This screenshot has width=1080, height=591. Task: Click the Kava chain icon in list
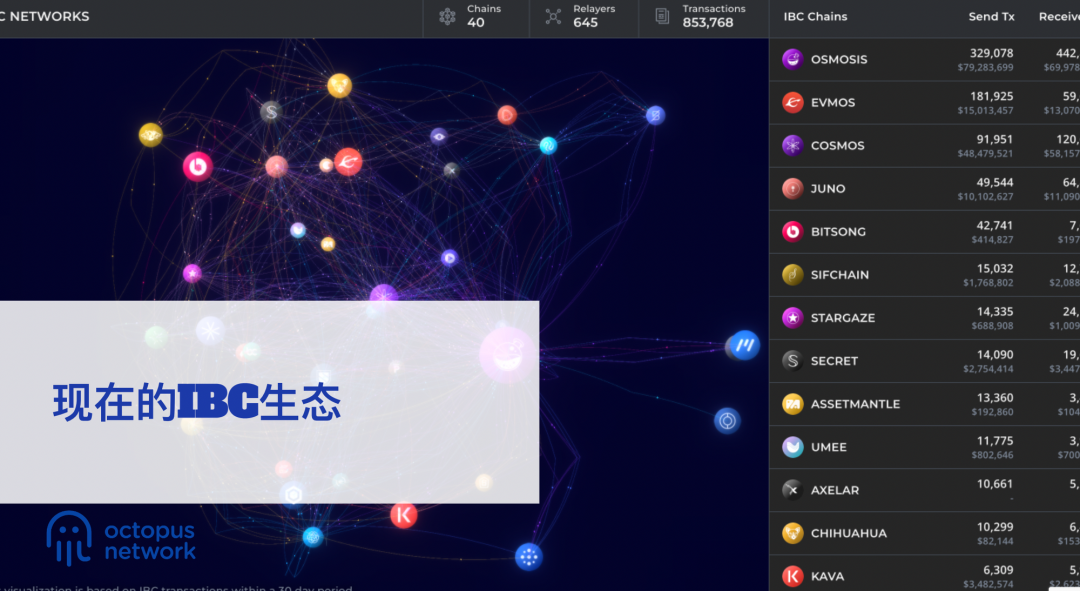click(x=792, y=576)
